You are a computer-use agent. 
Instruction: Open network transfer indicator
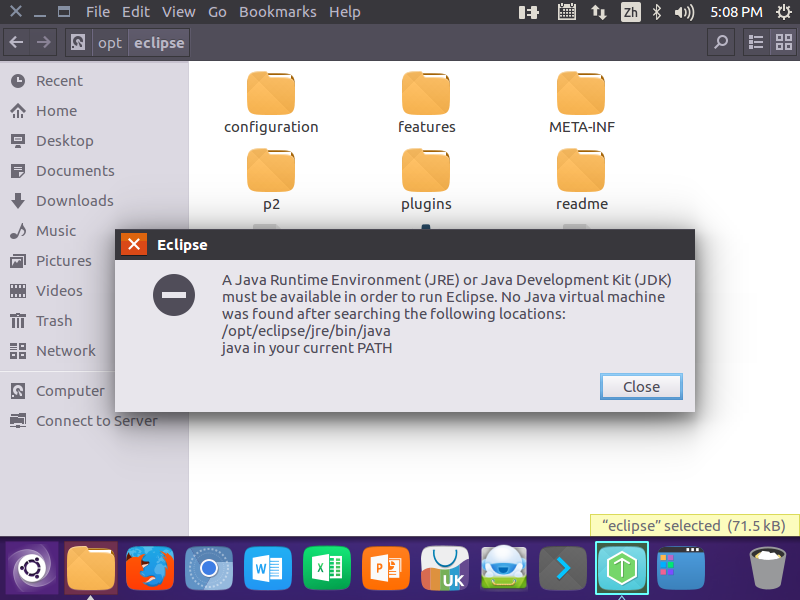coord(599,12)
